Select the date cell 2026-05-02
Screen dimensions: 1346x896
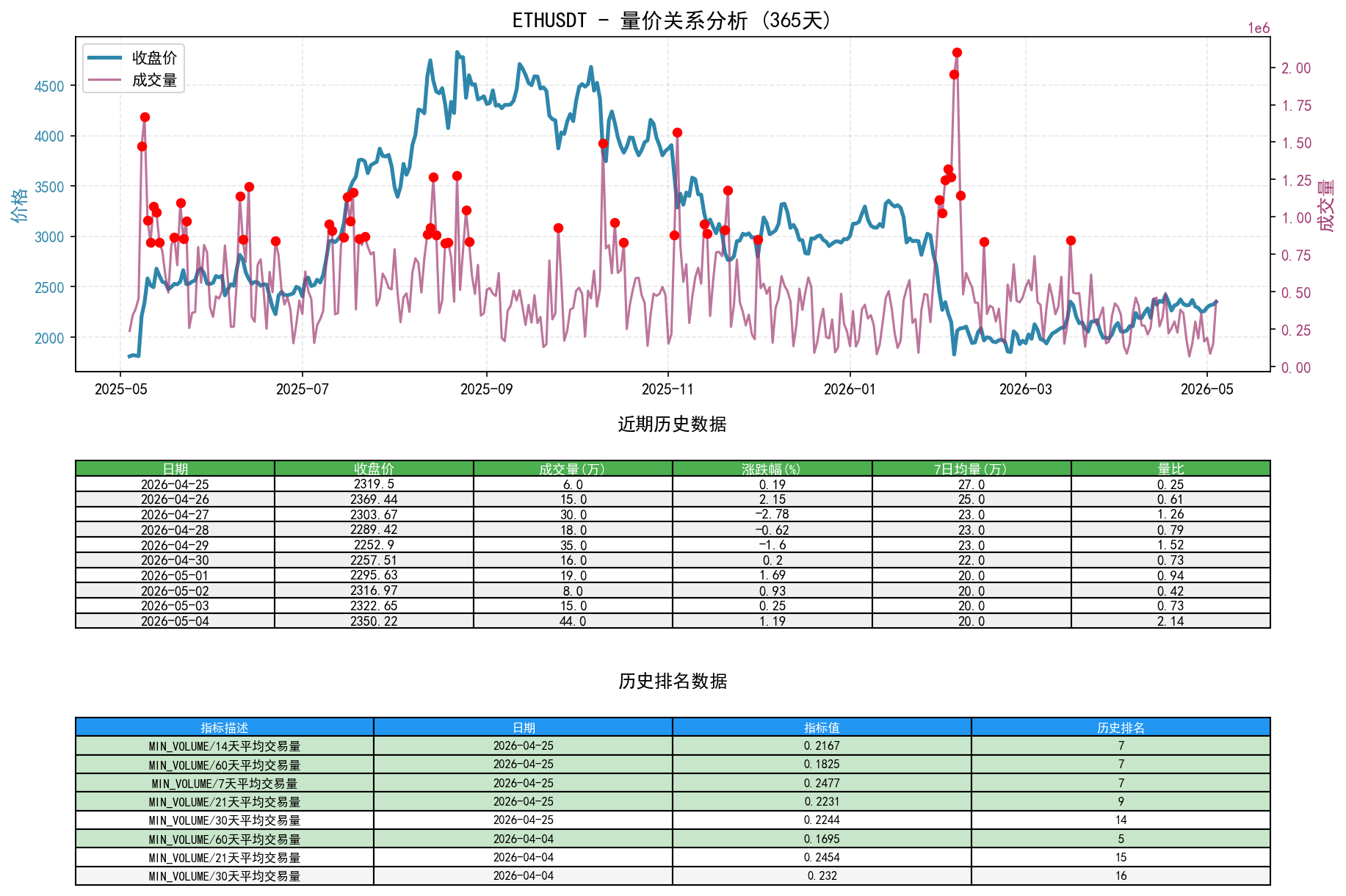click(x=176, y=590)
